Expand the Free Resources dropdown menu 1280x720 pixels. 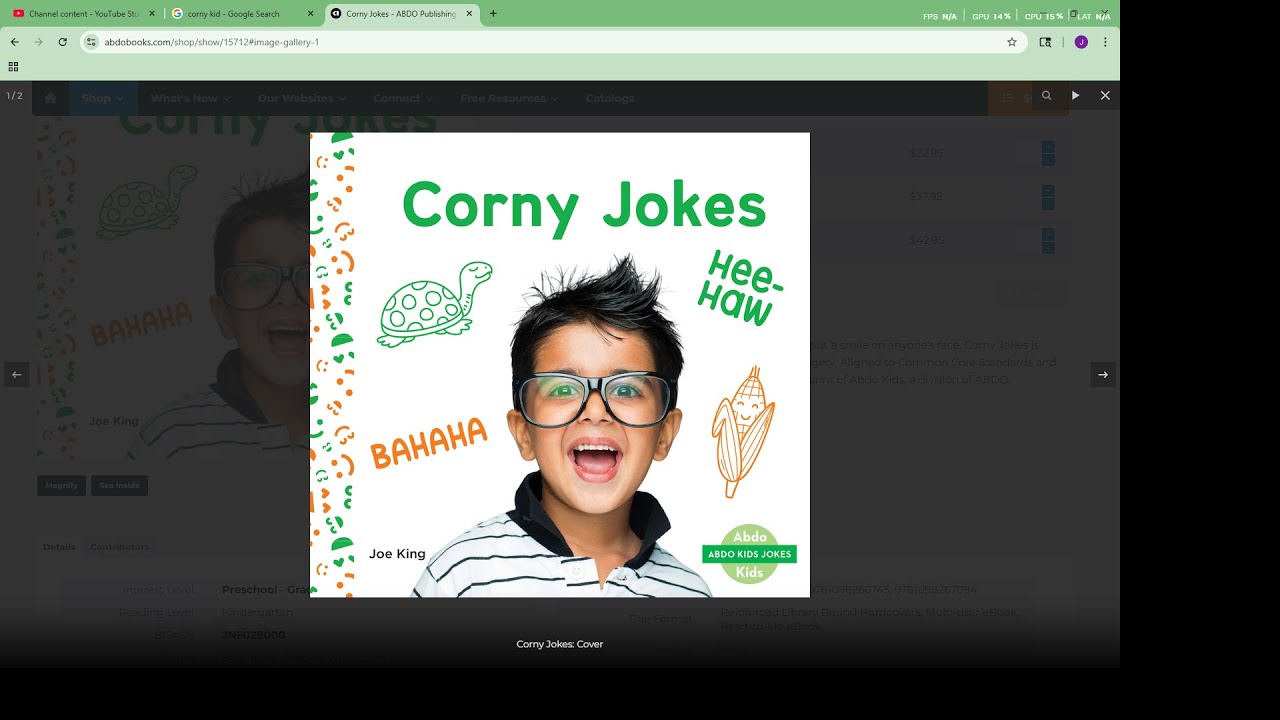[x=509, y=98]
